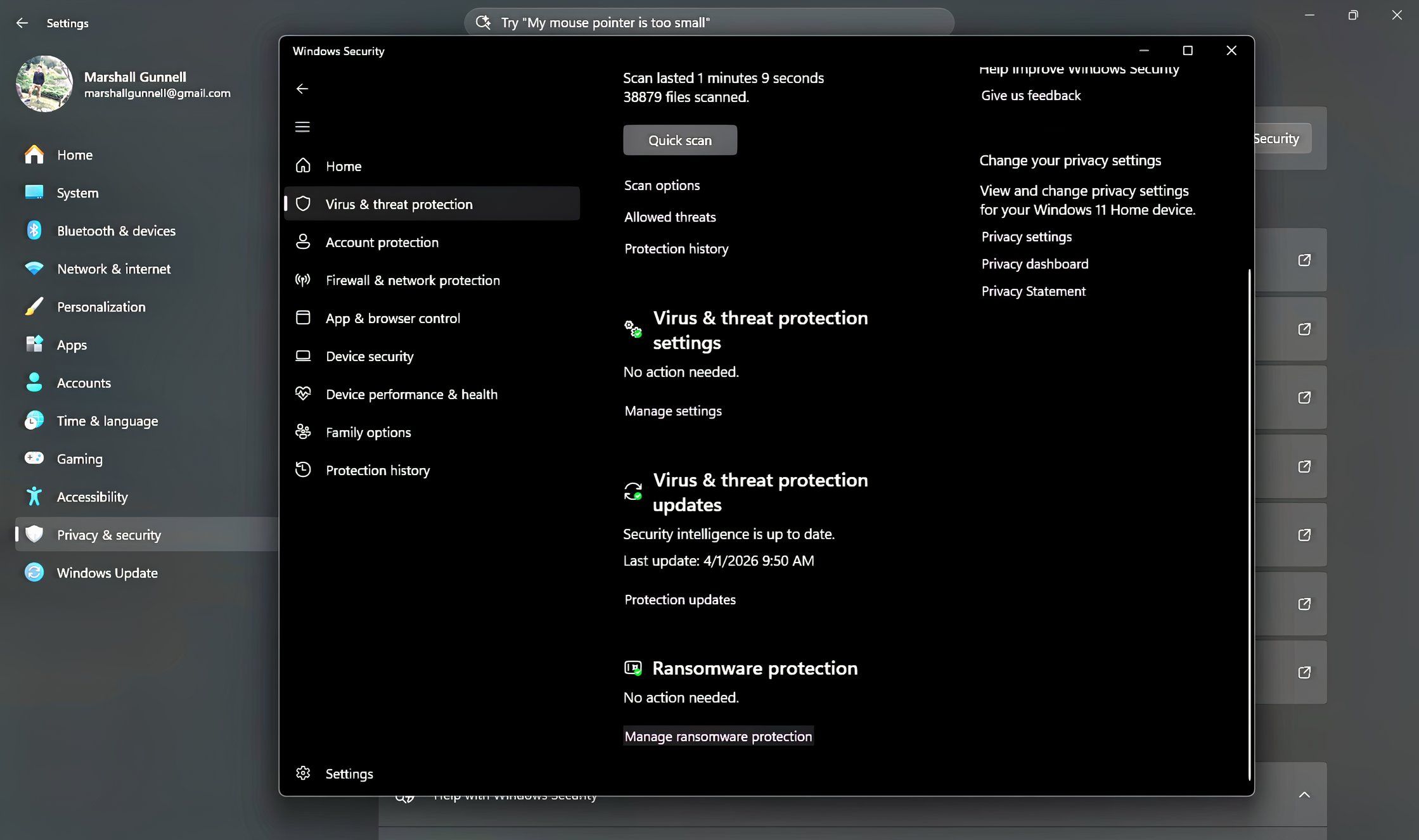Image resolution: width=1419 pixels, height=840 pixels.
Task: Open Allowed threats link
Action: tap(670, 217)
